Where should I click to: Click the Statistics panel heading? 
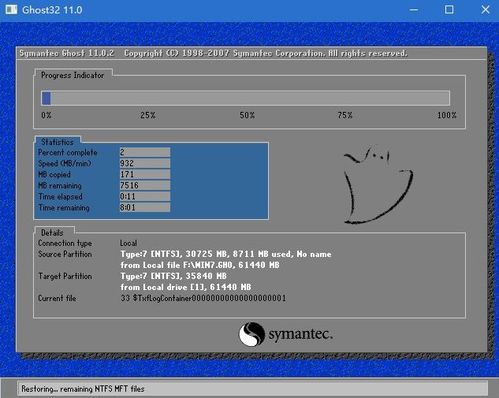tap(57, 142)
